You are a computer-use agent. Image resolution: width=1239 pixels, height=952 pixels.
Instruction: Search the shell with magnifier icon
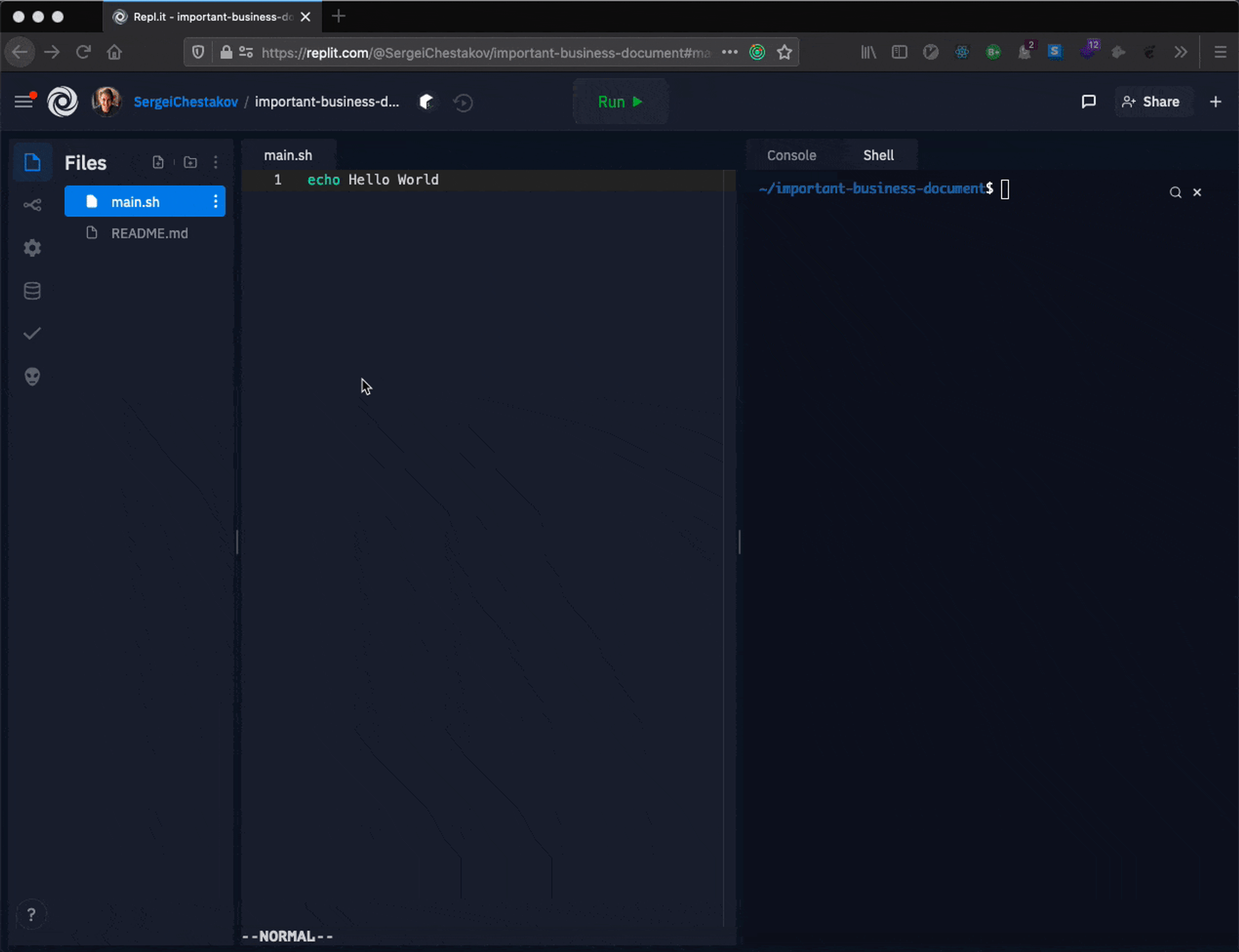(1175, 193)
